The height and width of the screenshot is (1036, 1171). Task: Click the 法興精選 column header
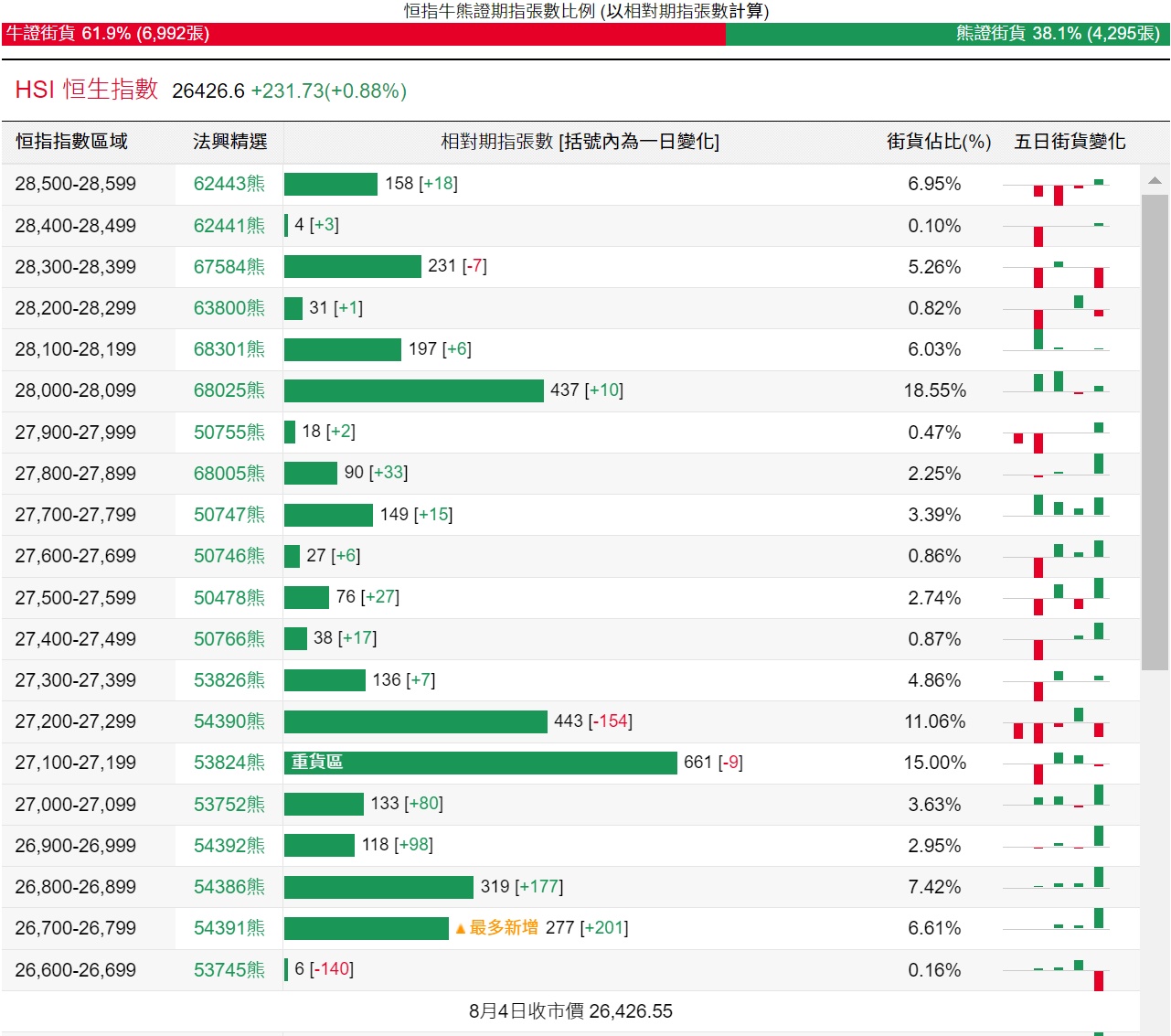tap(229, 142)
